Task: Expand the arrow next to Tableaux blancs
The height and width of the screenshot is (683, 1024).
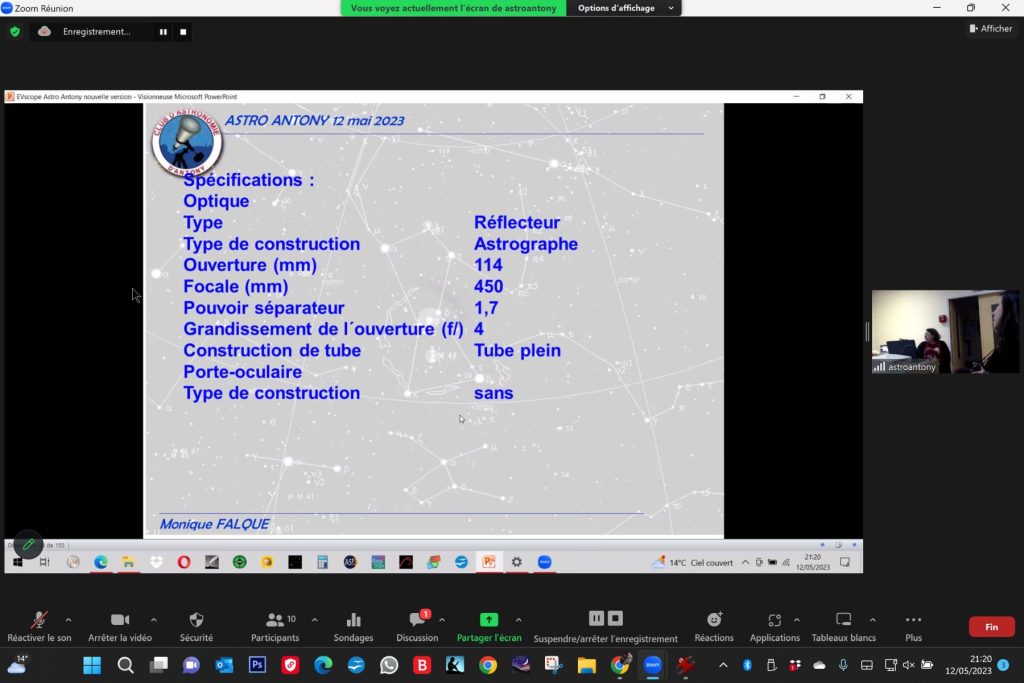Action: click(872, 620)
